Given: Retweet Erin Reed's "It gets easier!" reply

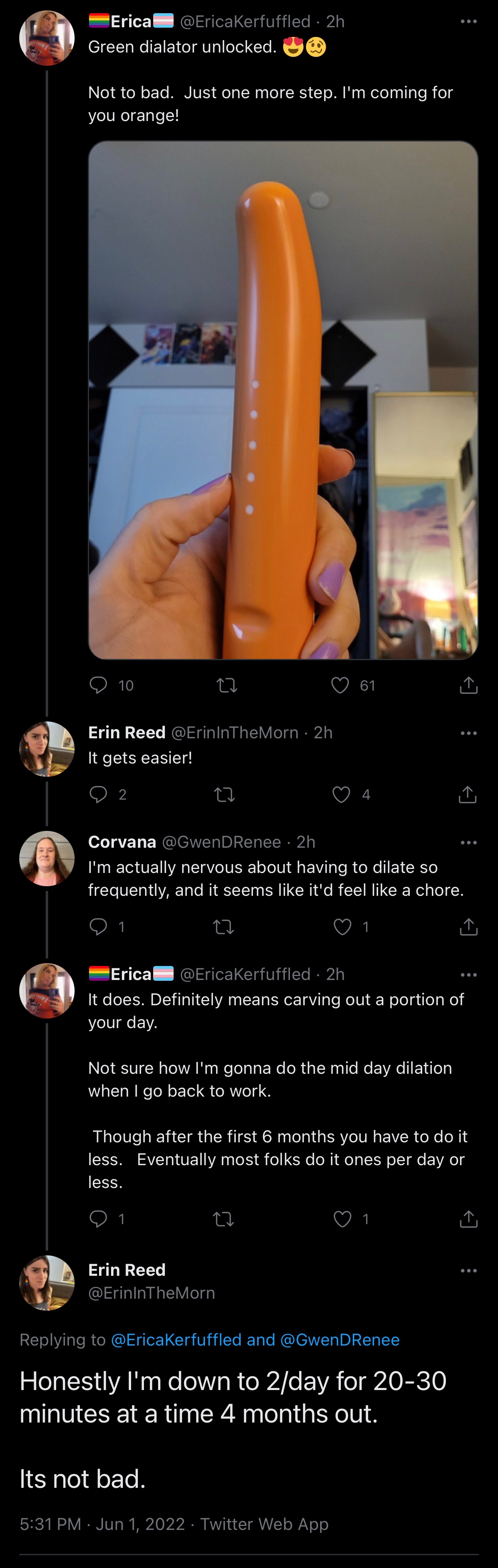Looking at the screenshot, I should [225, 794].
